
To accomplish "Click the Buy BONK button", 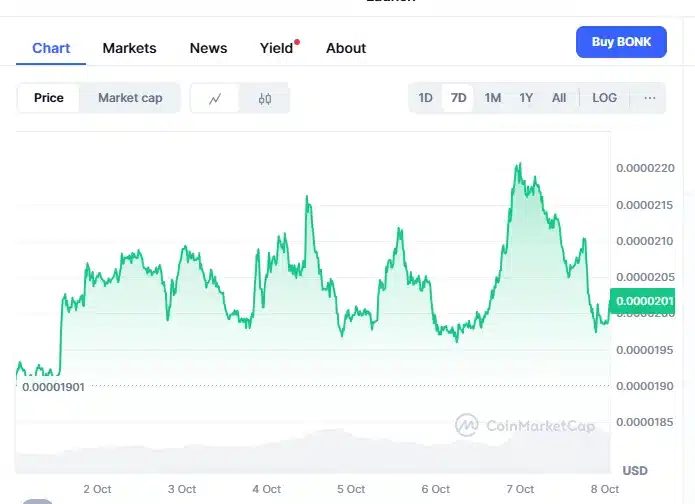I will [621, 42].
